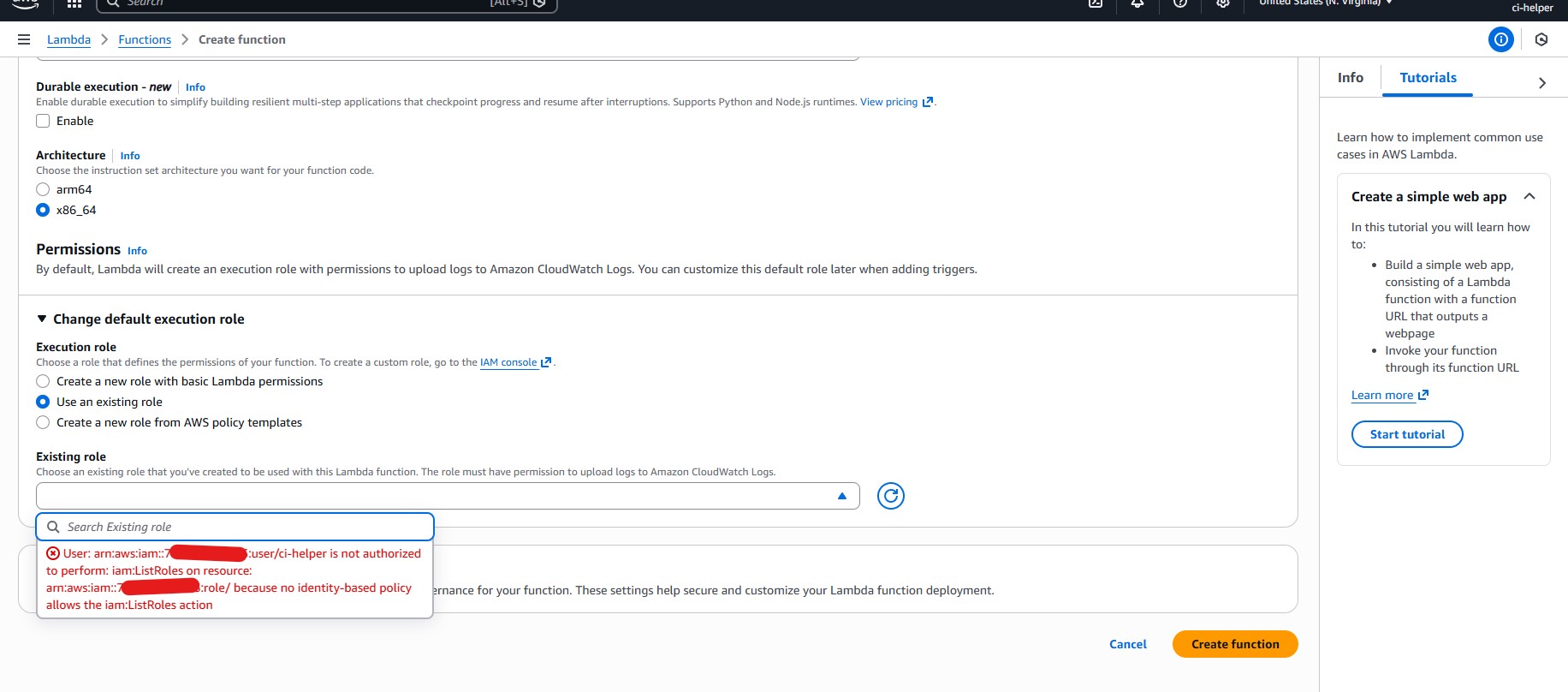Click the notifications bell icon
1568x692 pixels.
(1137, 3)
